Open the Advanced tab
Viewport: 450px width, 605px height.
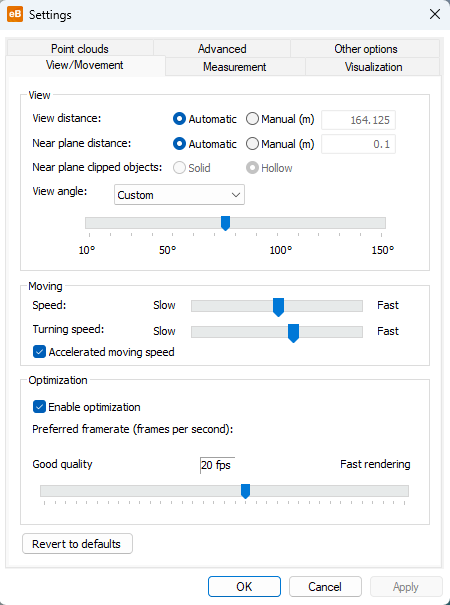[x=222, y=49]
